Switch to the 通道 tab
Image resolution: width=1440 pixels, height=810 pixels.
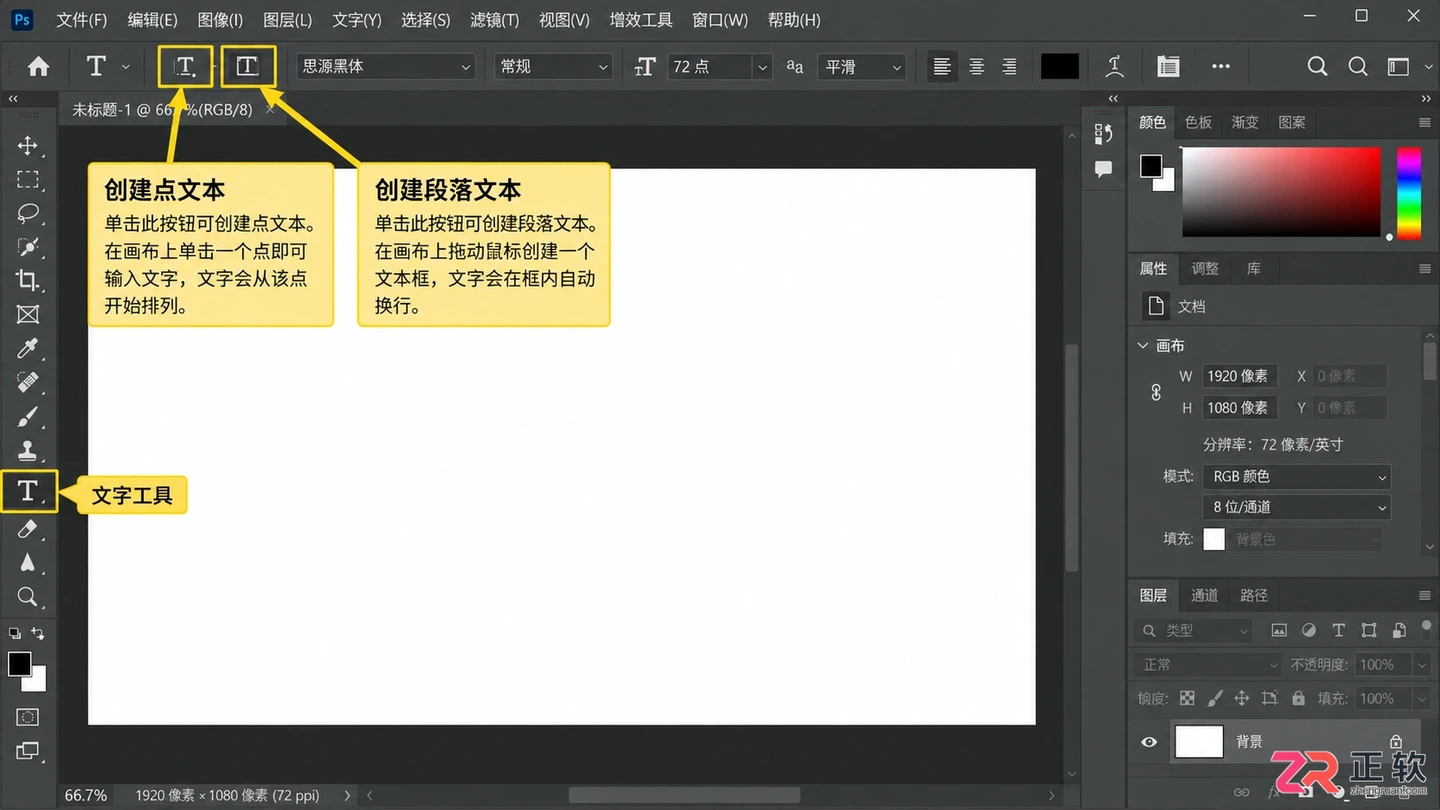pyautogui.click(x=1204, y=595)
